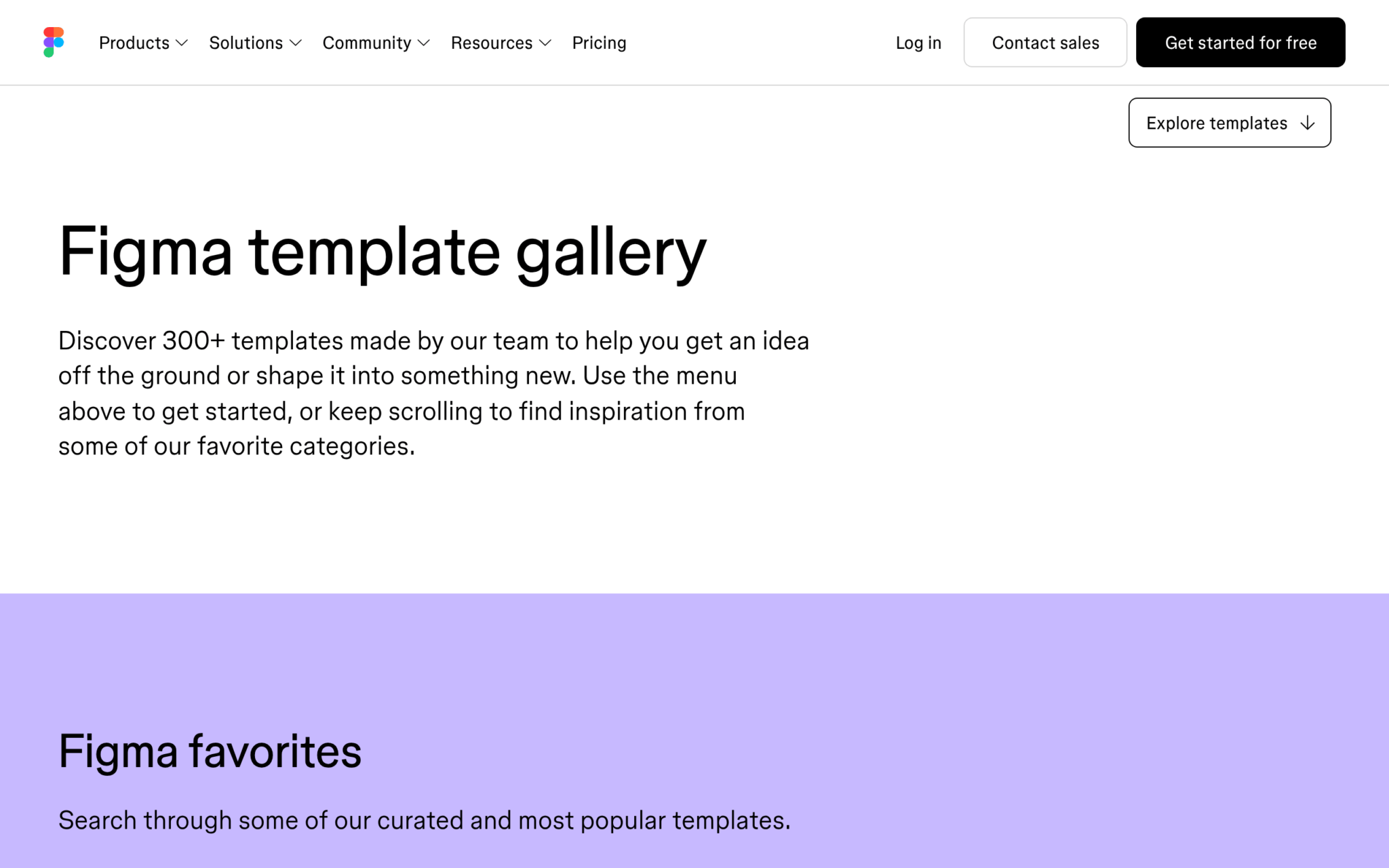Viewport: 1389px width, 868px height.
Task: Open the Community menu label
Action: click(x=367, y=43)
